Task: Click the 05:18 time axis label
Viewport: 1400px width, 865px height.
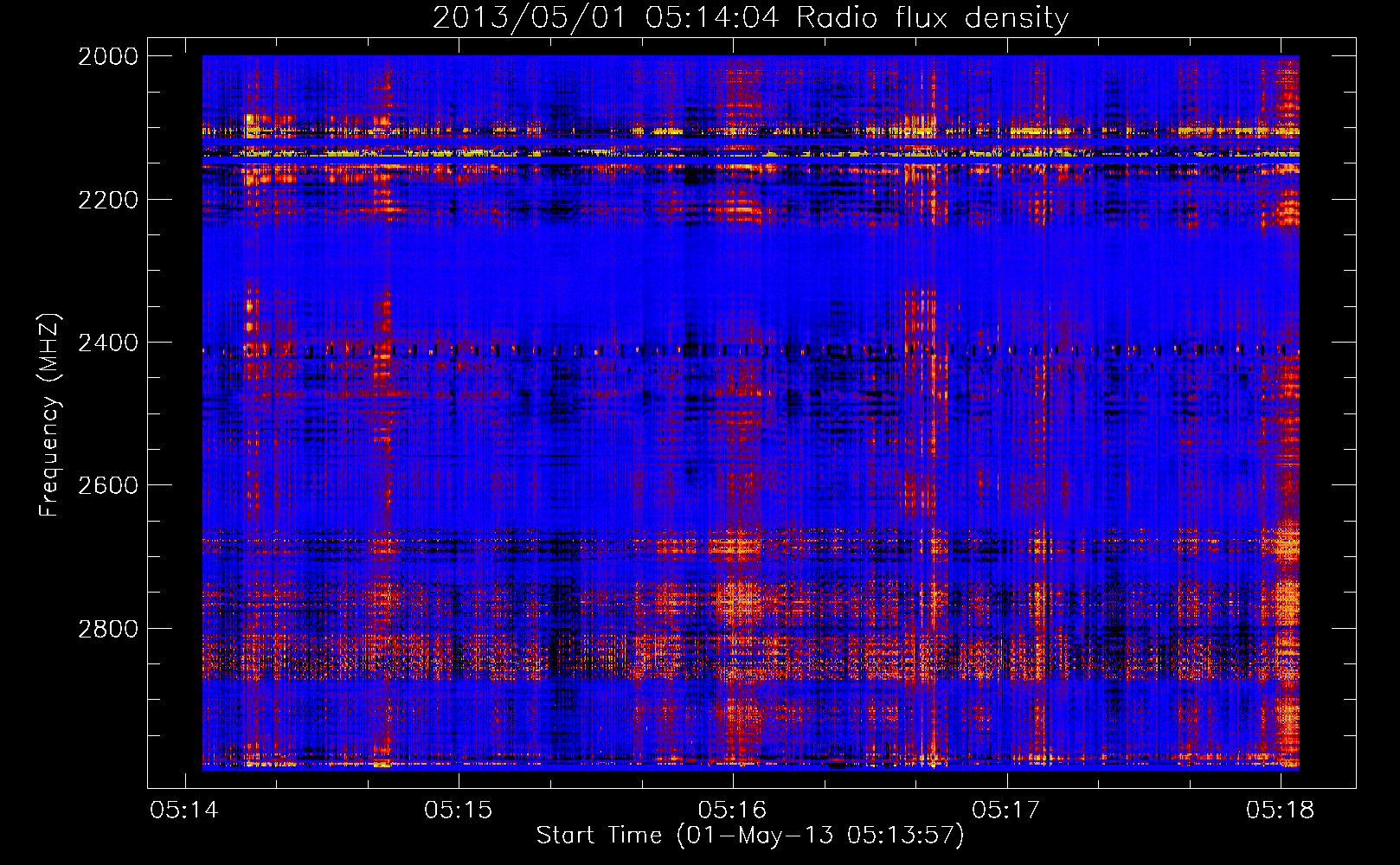Action: point(1281,811)
